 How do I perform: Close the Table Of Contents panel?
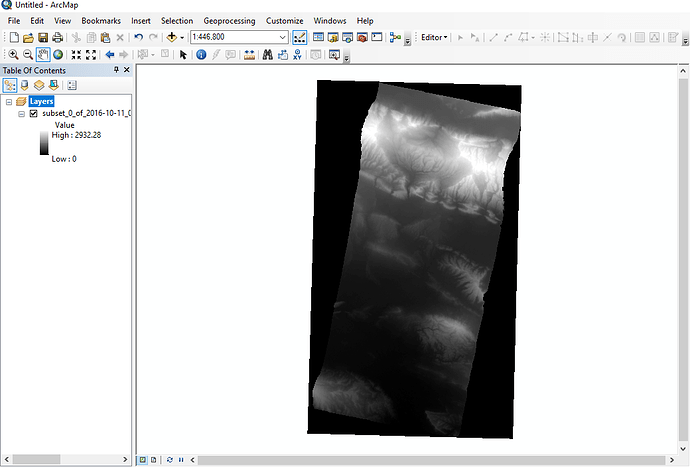click(127, 70)
